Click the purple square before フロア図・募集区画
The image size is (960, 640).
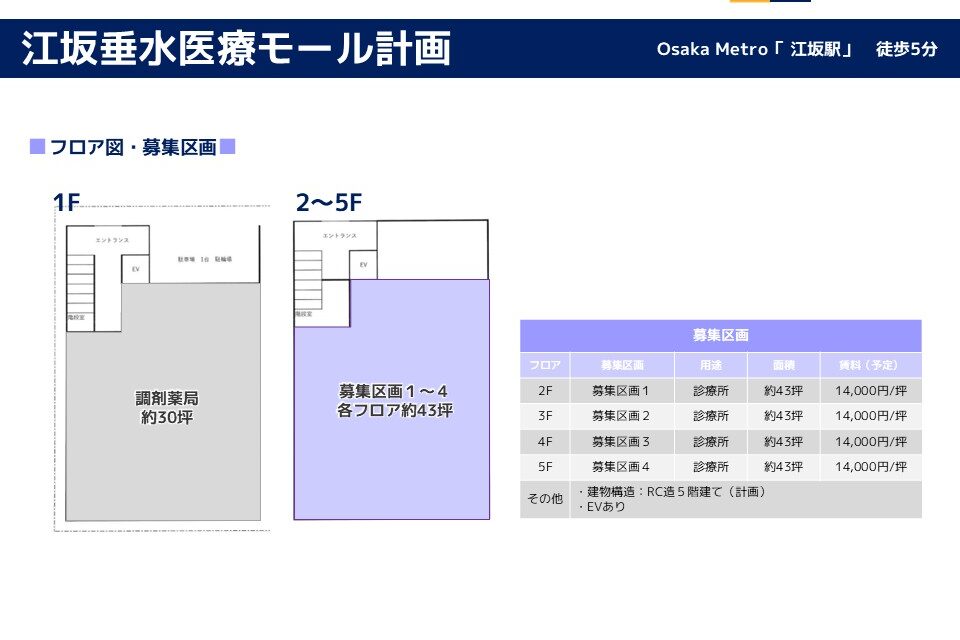[37, 148]
